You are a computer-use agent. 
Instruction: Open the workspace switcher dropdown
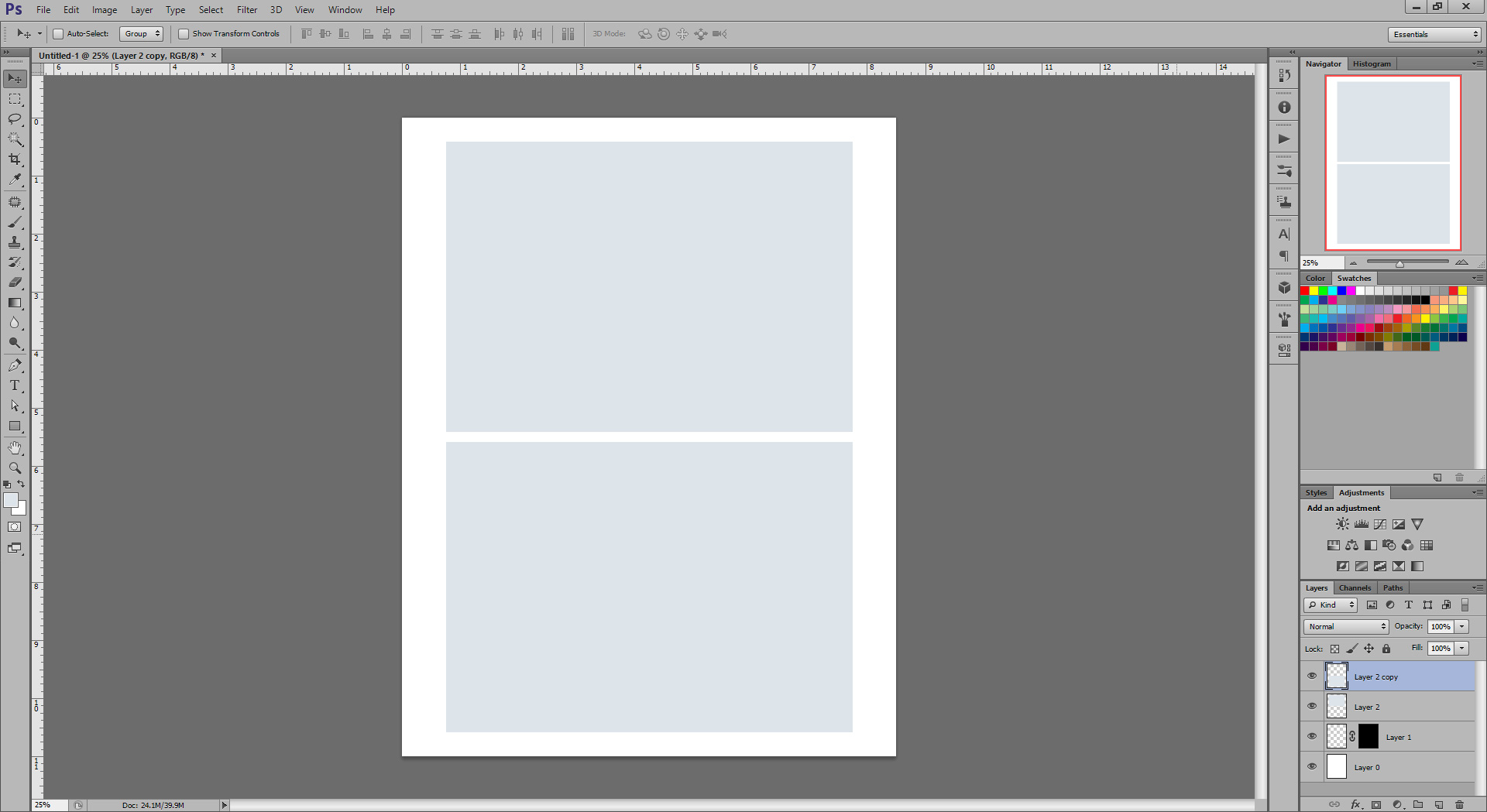[1433, 34]
